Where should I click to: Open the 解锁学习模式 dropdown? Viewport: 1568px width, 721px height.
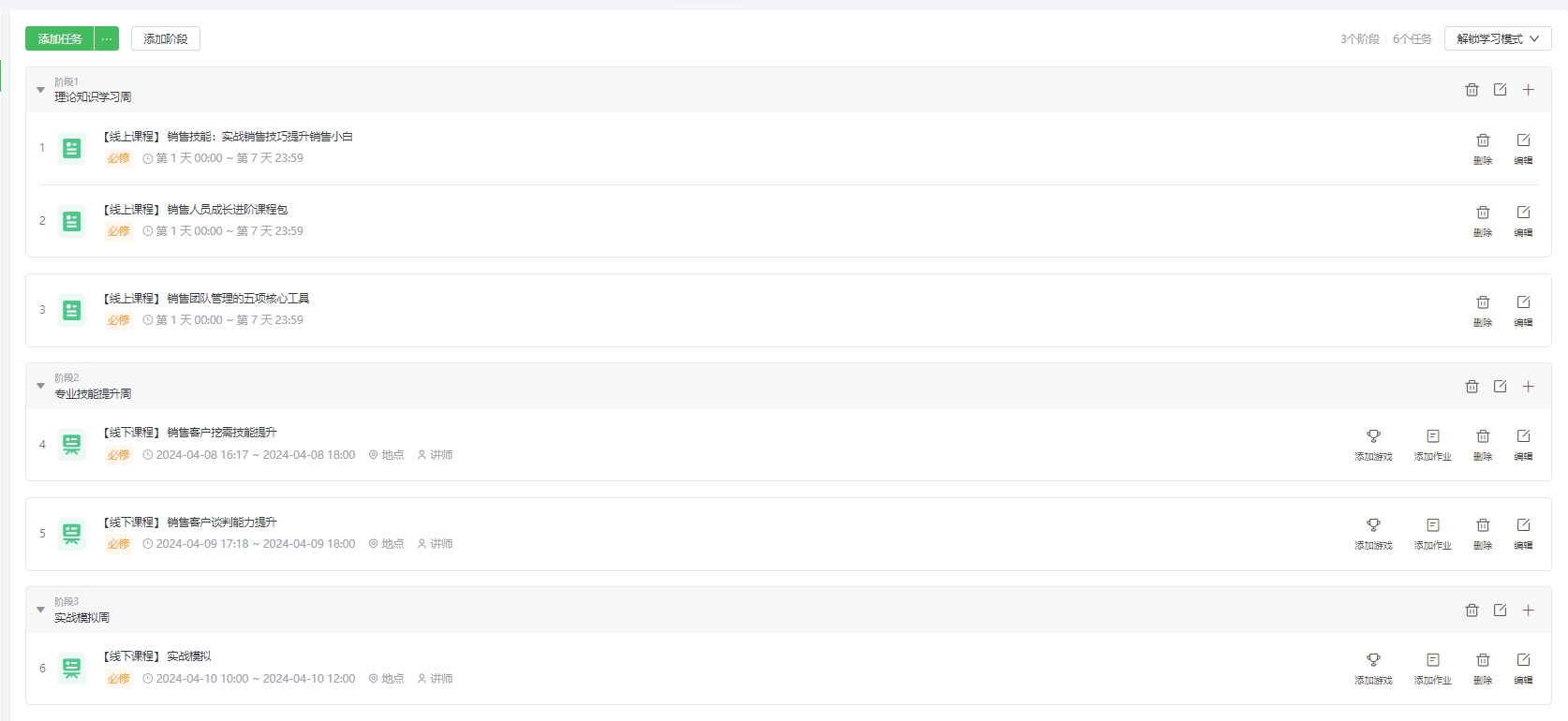pos(1498,38)
